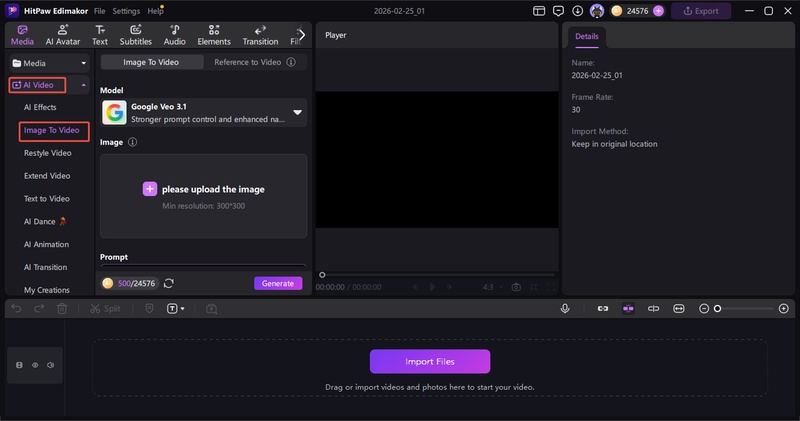Select Text to Video in the sidebar
800x421 pixels.
46,199
